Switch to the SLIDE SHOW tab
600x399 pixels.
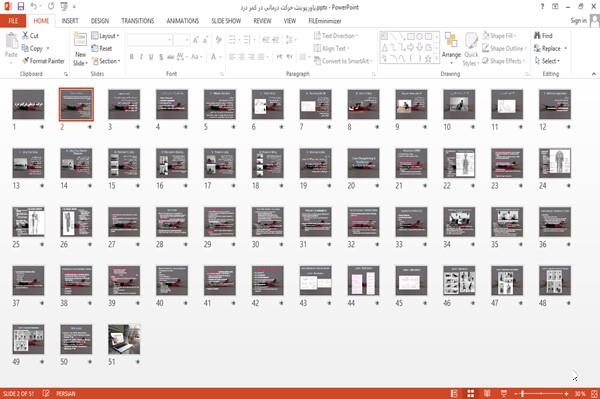(226, 21)
